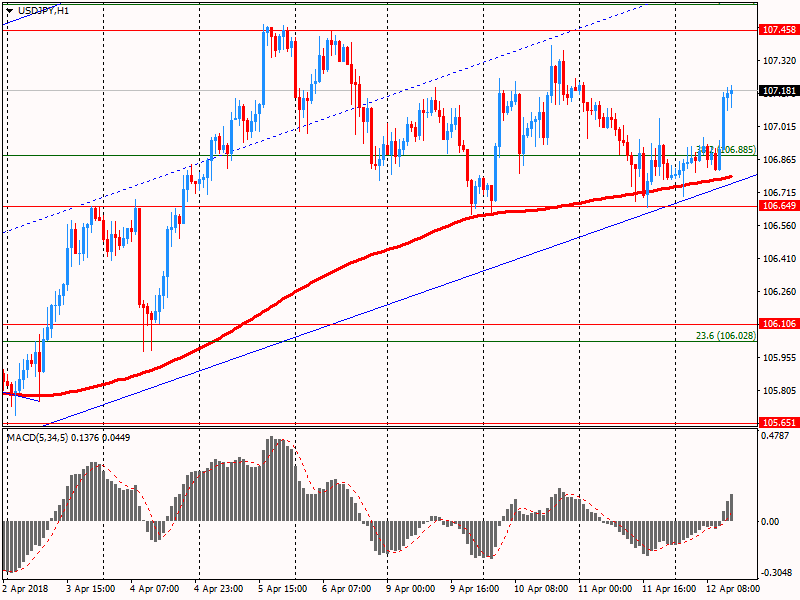
Task: Select the 2 Apr 2018 time label
Action: [26, 589]
